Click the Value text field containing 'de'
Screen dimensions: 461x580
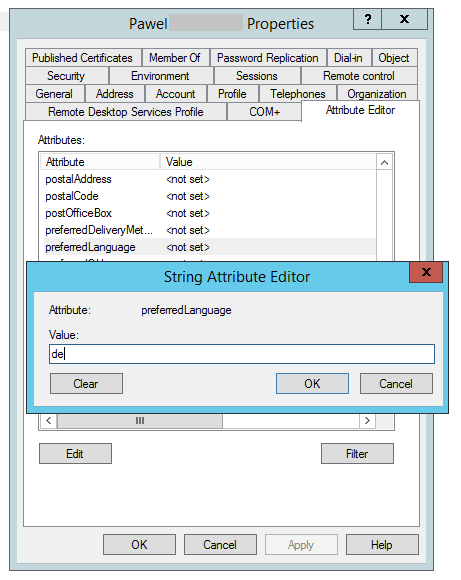click(x=242, y=354)
